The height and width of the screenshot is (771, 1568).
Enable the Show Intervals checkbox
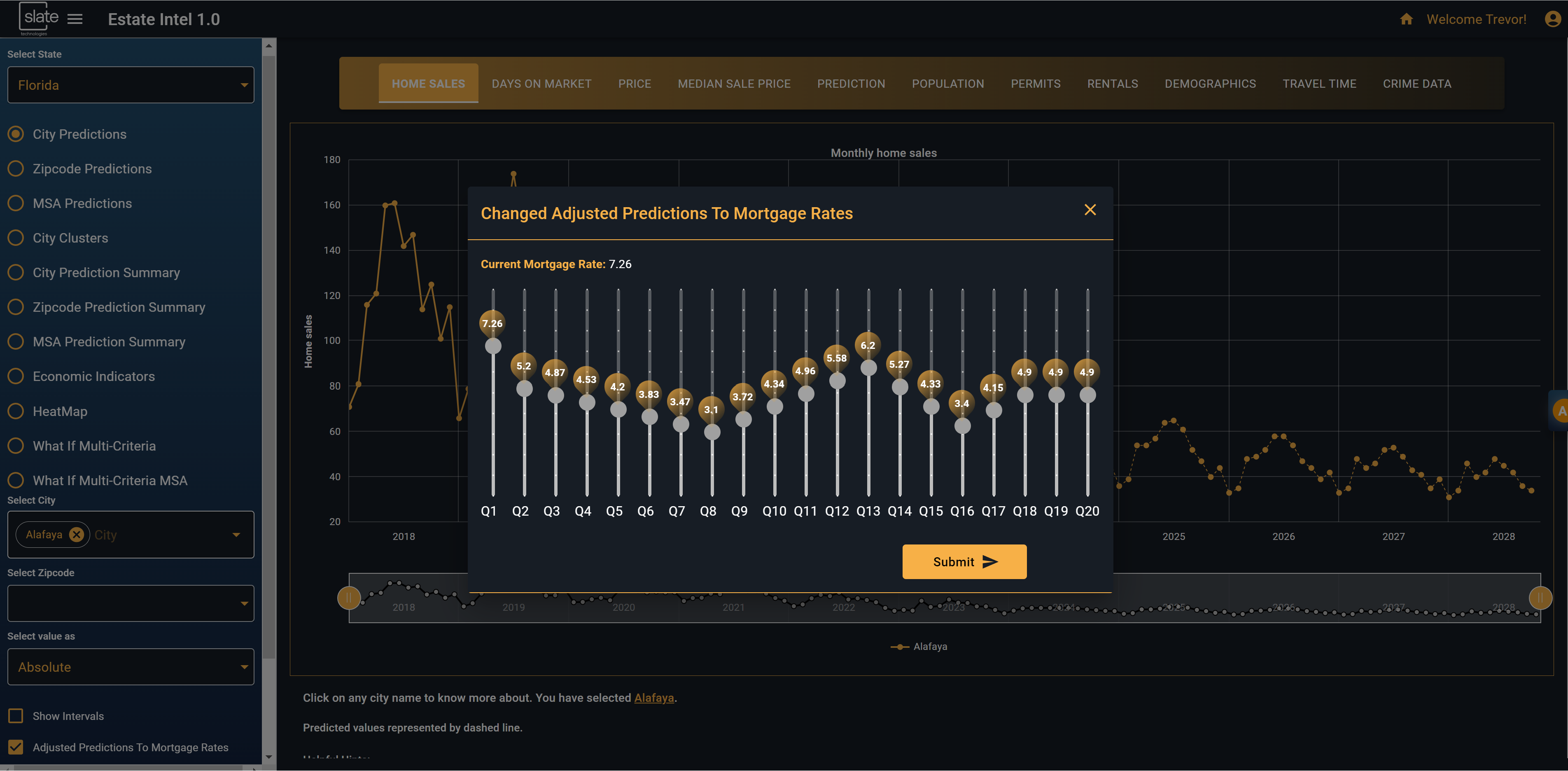pyautogui.click(x=16, y=716)
